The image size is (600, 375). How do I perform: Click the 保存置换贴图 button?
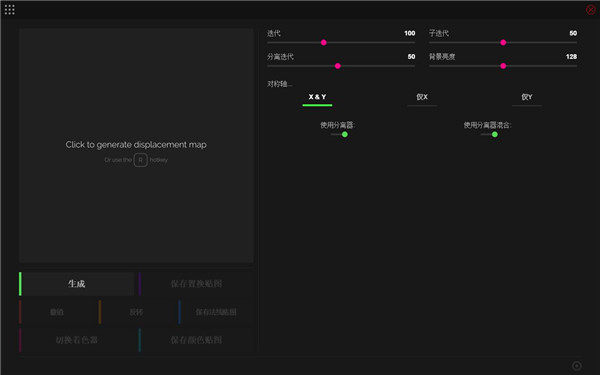pyautogui.click(x=196, y=284)
